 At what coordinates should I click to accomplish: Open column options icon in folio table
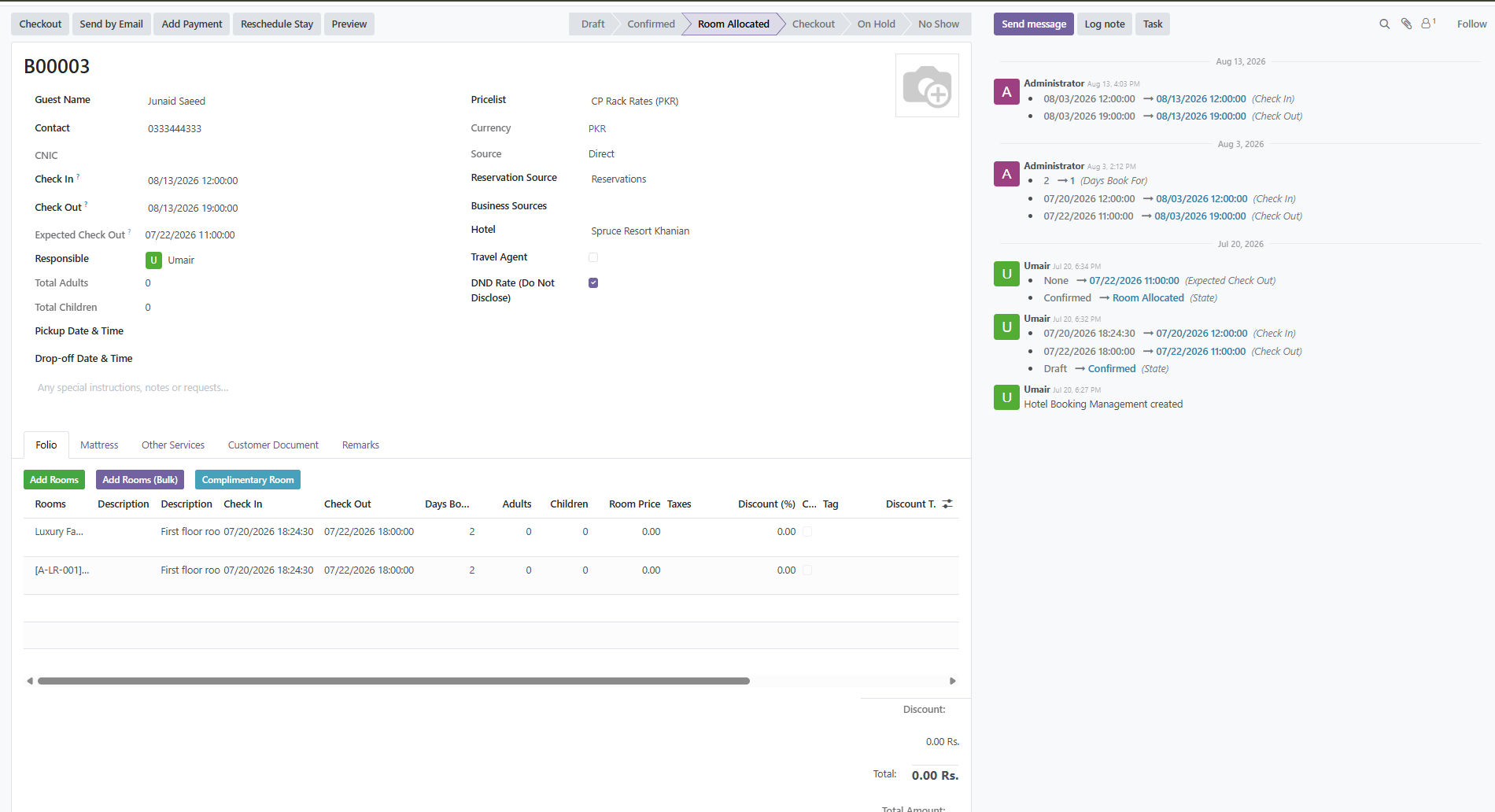click(x=947, y=504)
